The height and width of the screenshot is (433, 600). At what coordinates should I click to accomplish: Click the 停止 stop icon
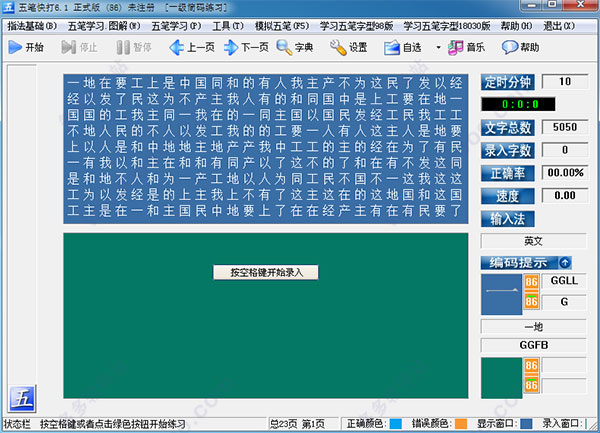(x=68, y=47)
